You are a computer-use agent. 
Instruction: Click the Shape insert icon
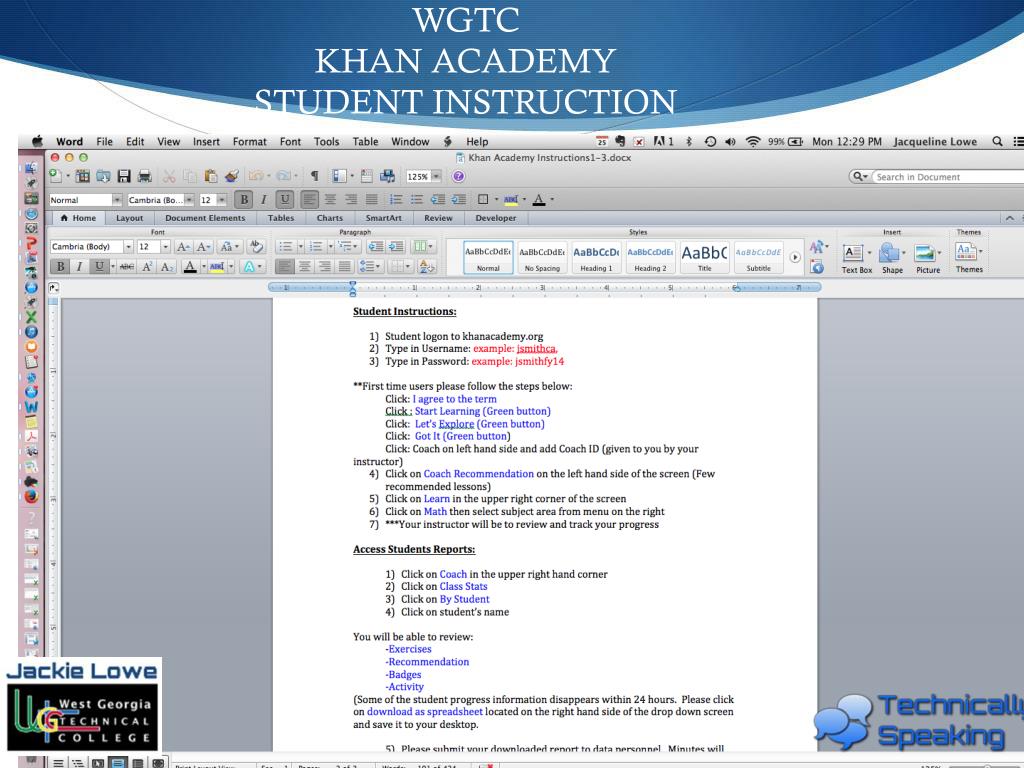tap(889, 253)
